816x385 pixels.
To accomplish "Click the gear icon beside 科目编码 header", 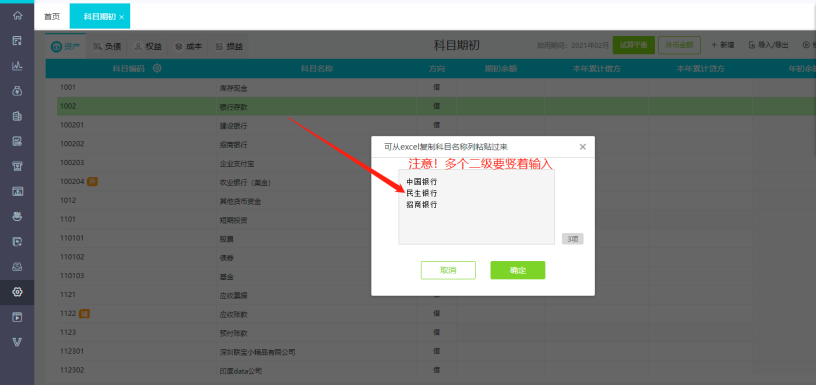I will pos(157,68).
